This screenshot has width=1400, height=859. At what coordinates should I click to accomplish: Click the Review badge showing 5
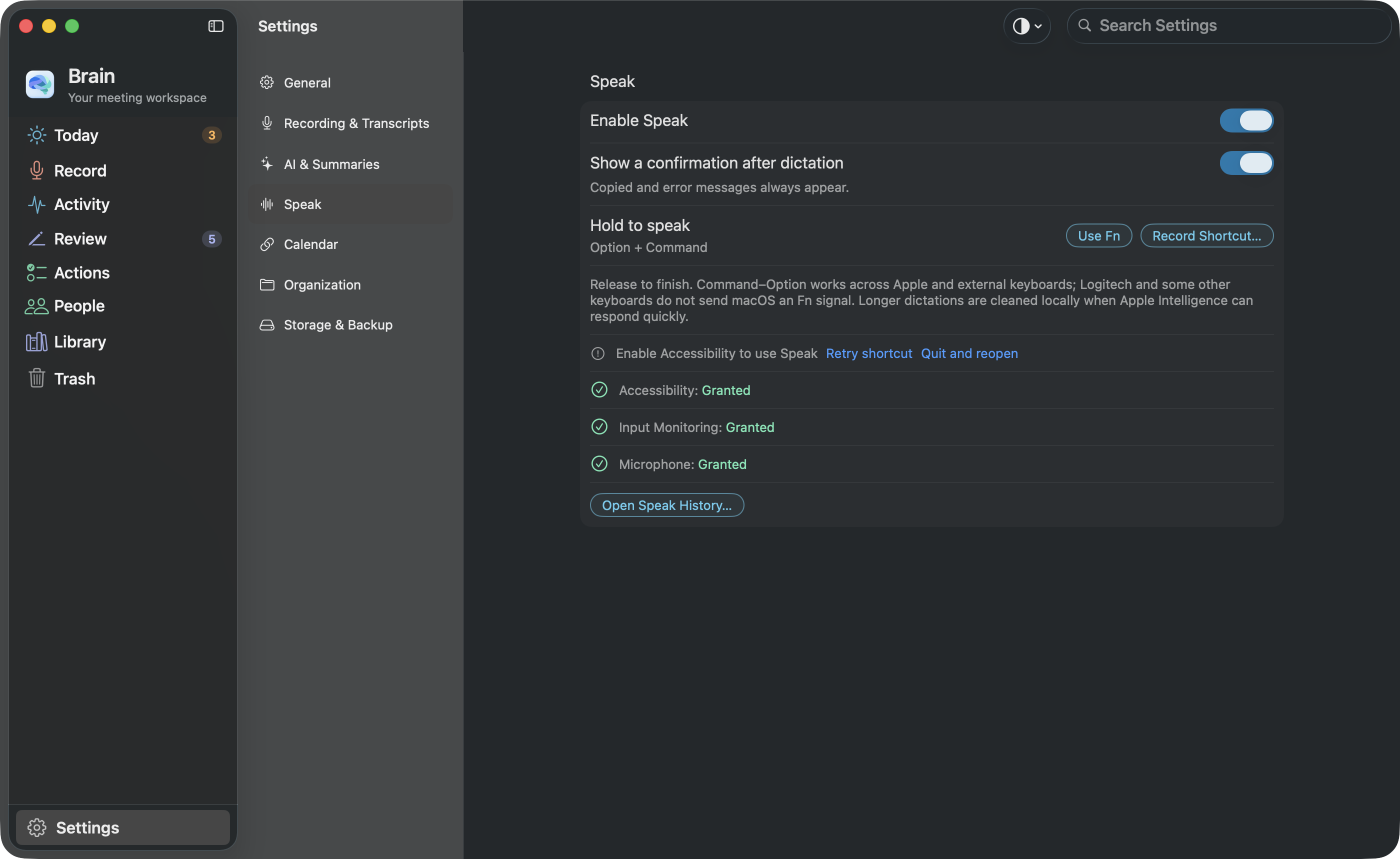[211, 239]
